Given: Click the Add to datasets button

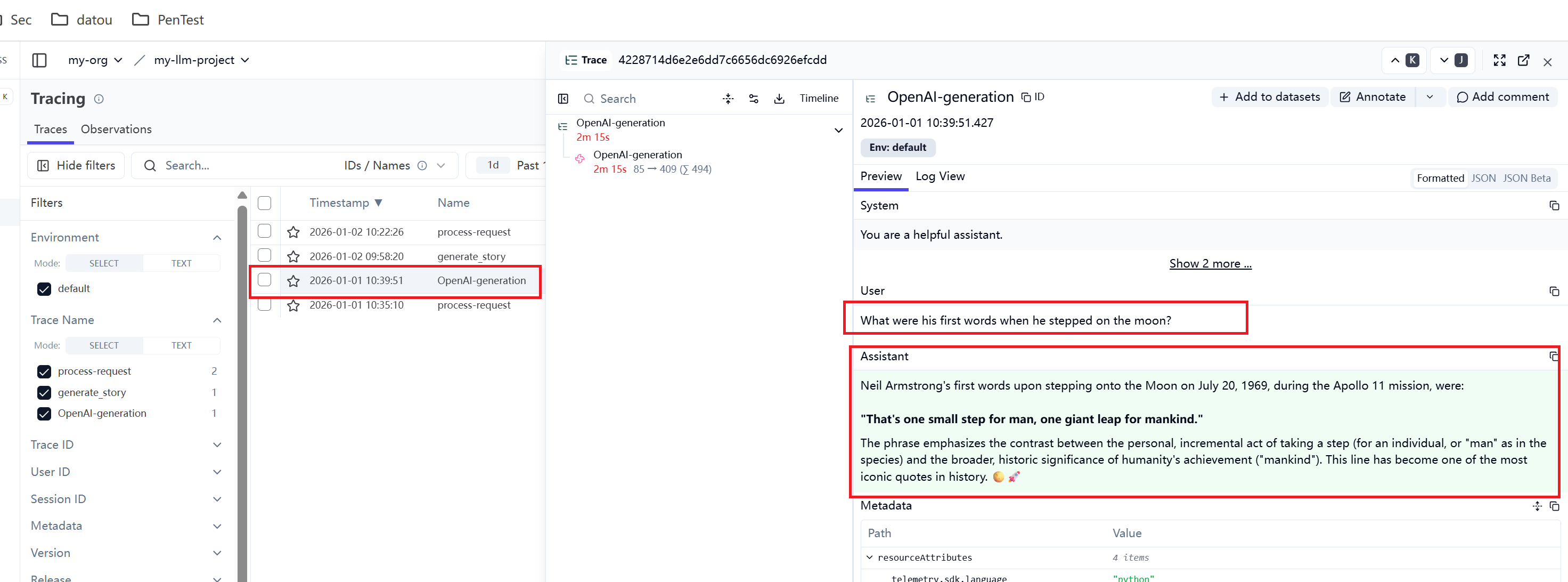Looking at the screenshot, I should tap(1269, 97).
